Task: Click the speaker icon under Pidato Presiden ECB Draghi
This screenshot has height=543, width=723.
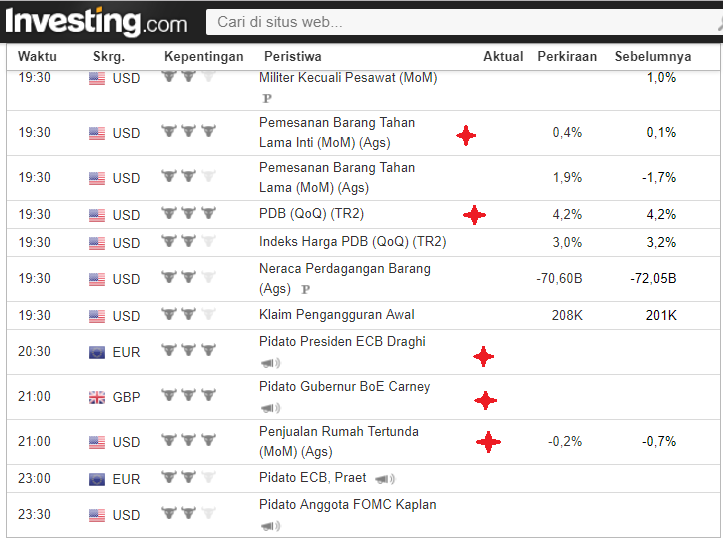Action: click(x=270, y=363)
